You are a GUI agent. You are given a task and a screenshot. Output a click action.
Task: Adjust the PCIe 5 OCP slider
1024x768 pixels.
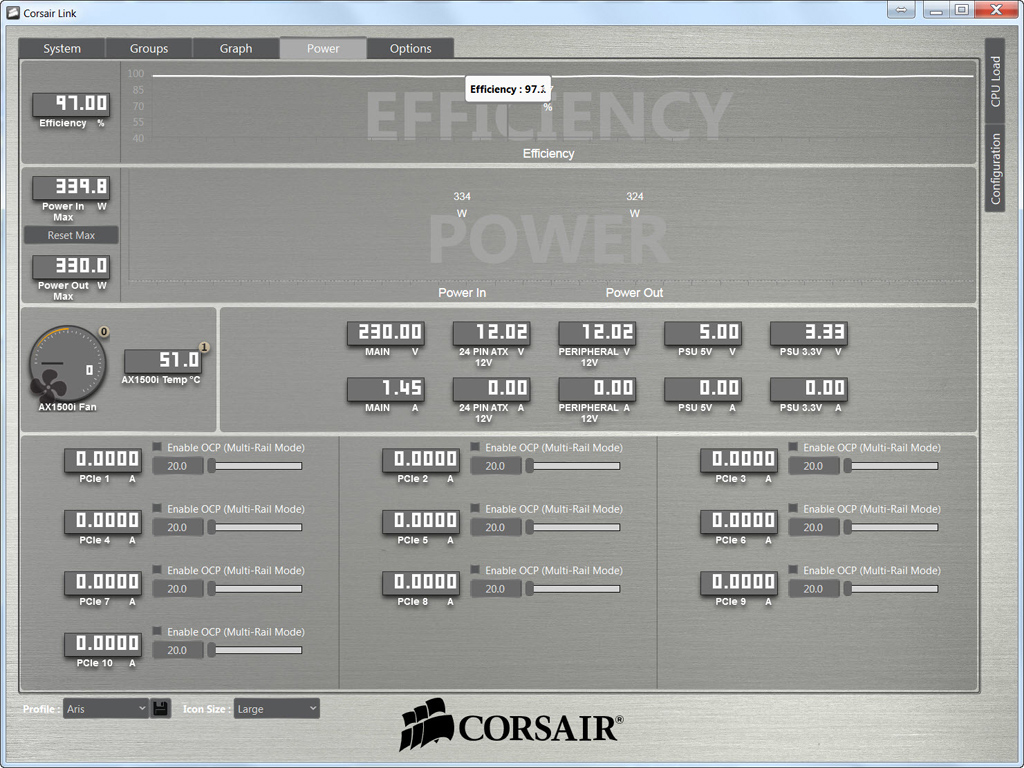point(573,527)
